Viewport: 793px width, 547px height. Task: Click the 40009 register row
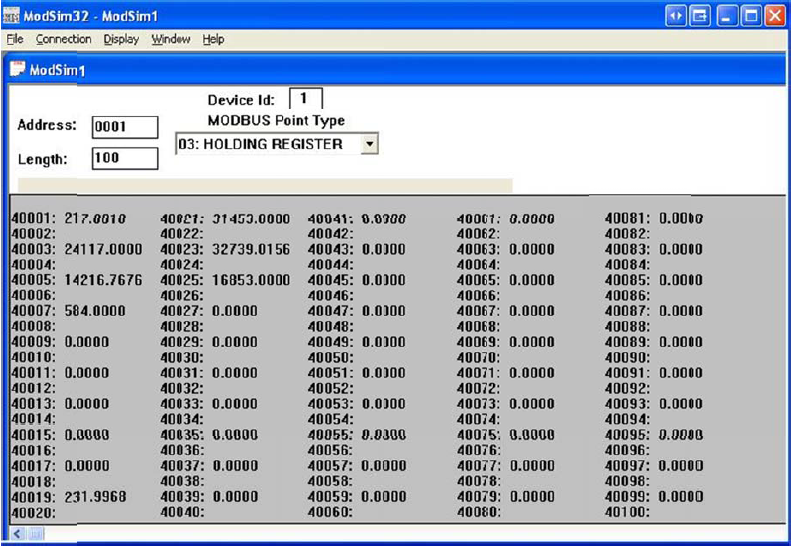60,342
